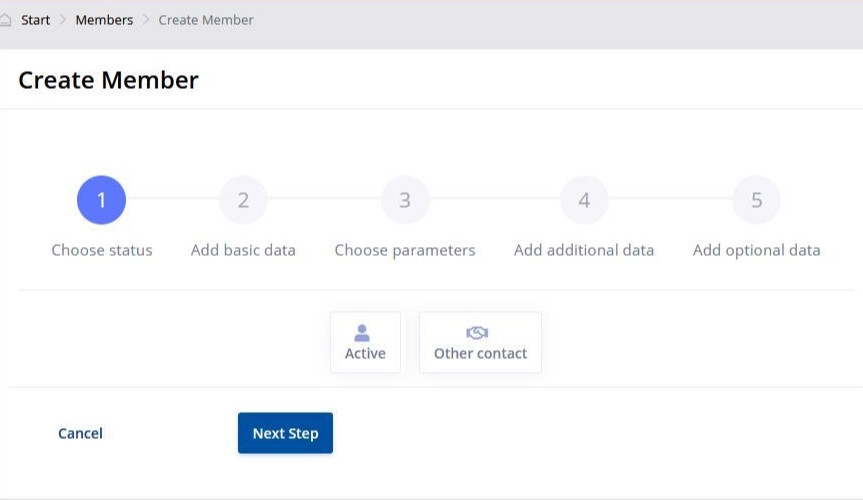Click the handshake icon for Other contact
Screen dimensions: 863x500
coord(477,333)
